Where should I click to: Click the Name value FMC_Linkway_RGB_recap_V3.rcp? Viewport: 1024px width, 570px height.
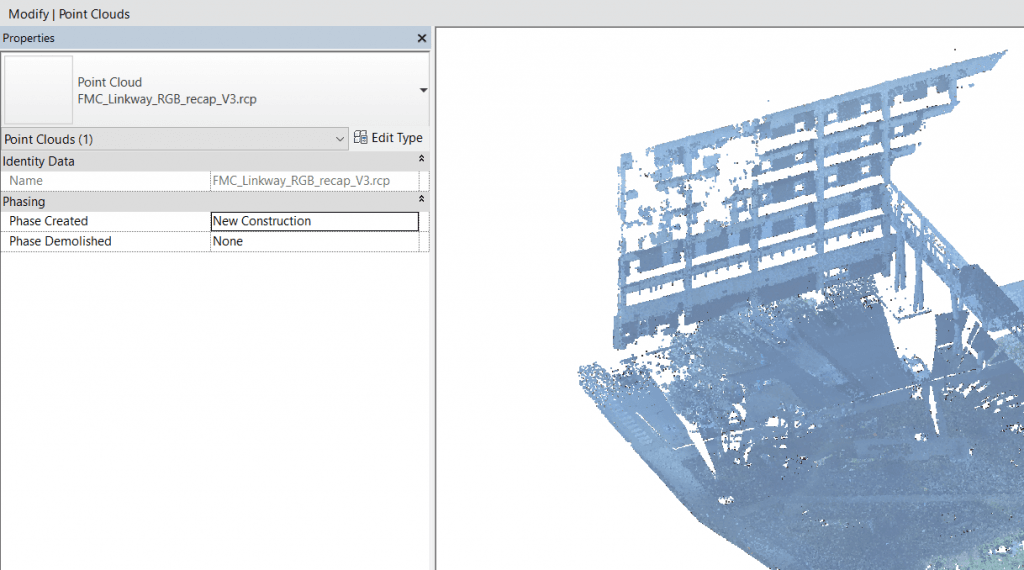[301, 181]
